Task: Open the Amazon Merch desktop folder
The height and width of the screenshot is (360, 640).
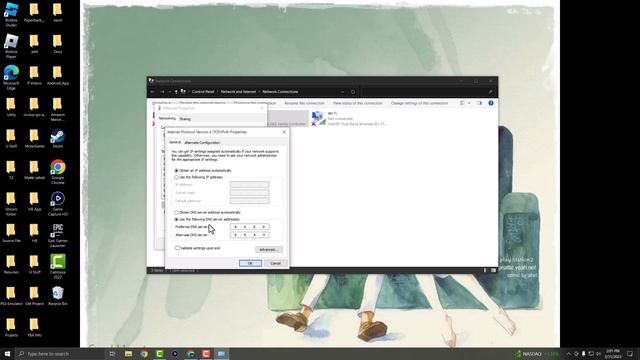Action: click(58, 109)
